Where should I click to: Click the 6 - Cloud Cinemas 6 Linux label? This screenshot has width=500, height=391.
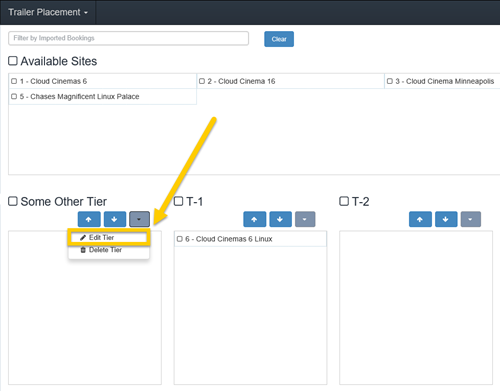[x=229, y=239]
